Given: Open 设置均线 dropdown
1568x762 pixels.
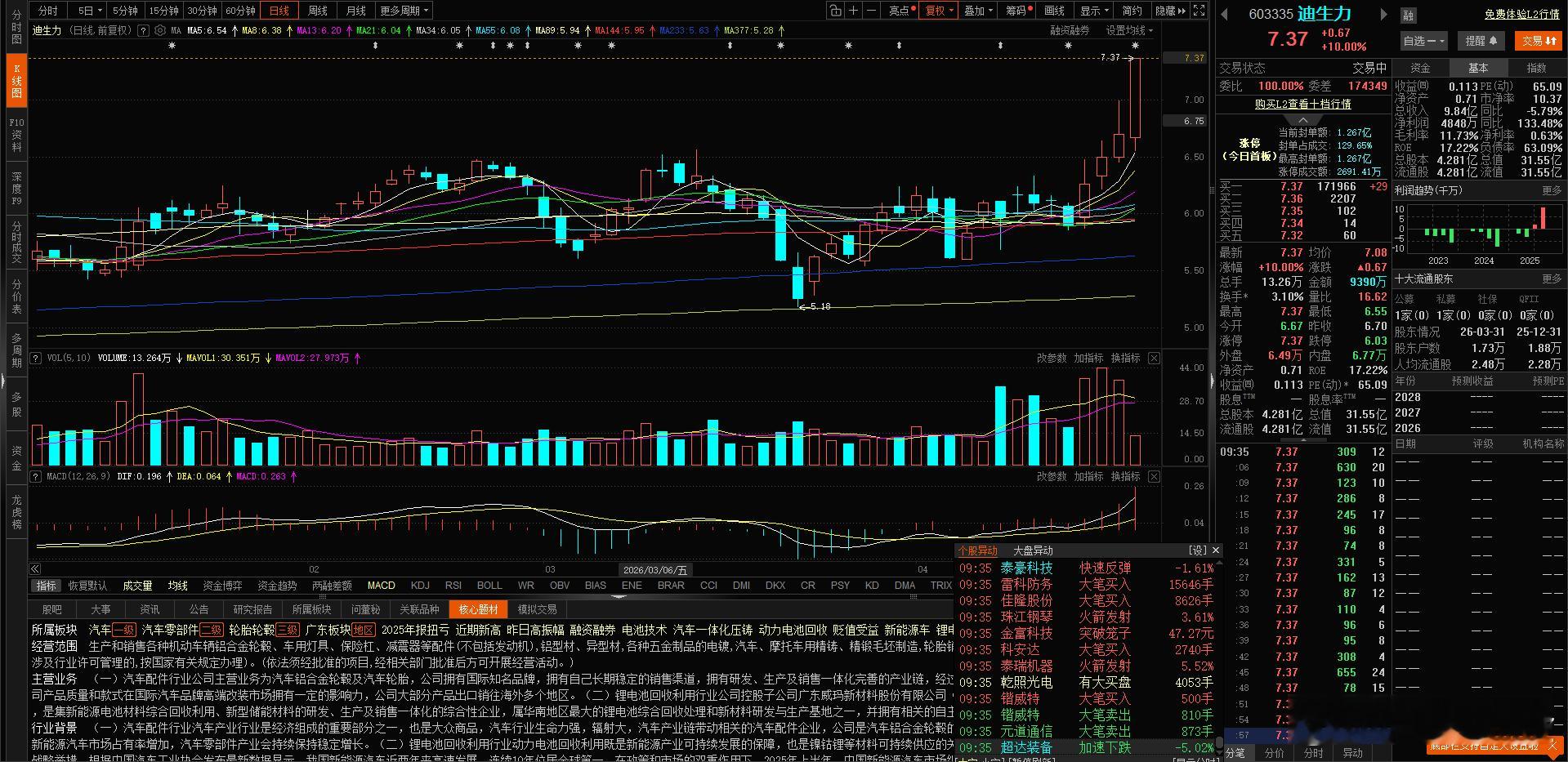Looking at the screenshot, I should click(x=1130, y=30).
